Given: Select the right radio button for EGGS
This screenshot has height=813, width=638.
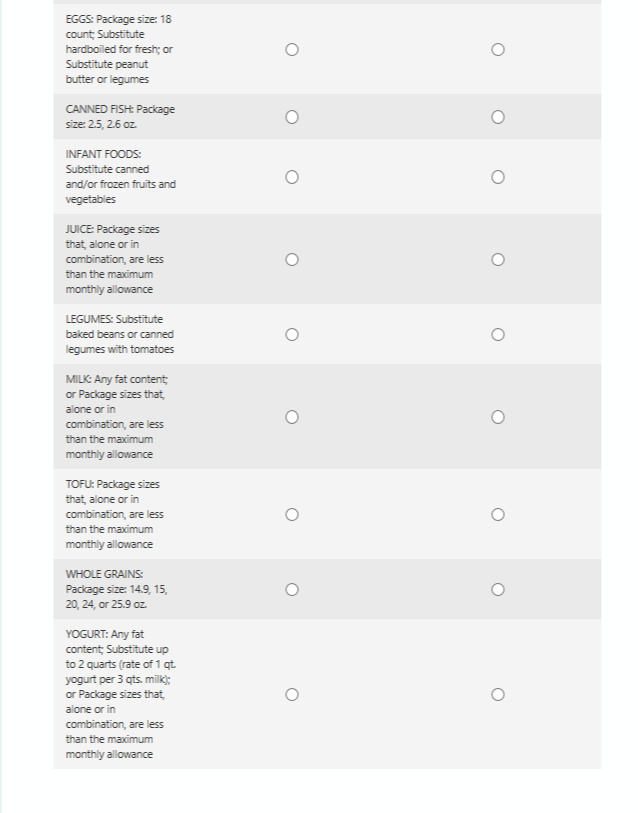Looking at the screenshot, I should [x=497, y=49].
